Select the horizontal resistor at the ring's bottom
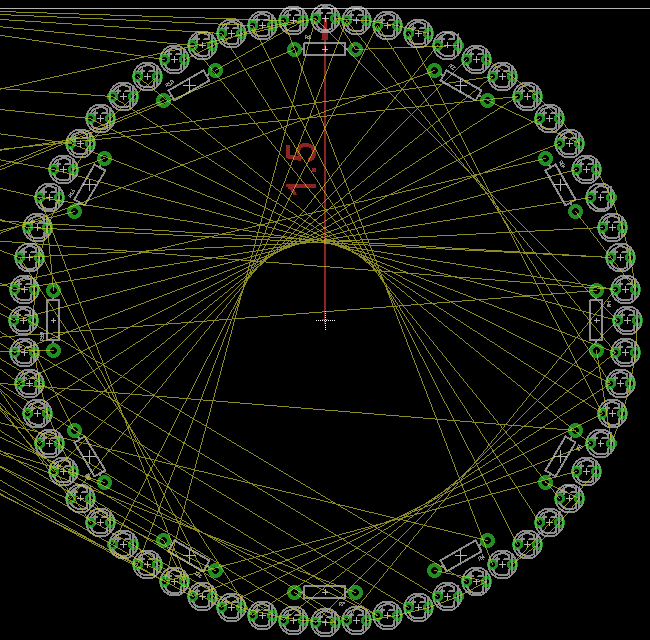The width and height of the screenshot is (650, 640). 325,592
